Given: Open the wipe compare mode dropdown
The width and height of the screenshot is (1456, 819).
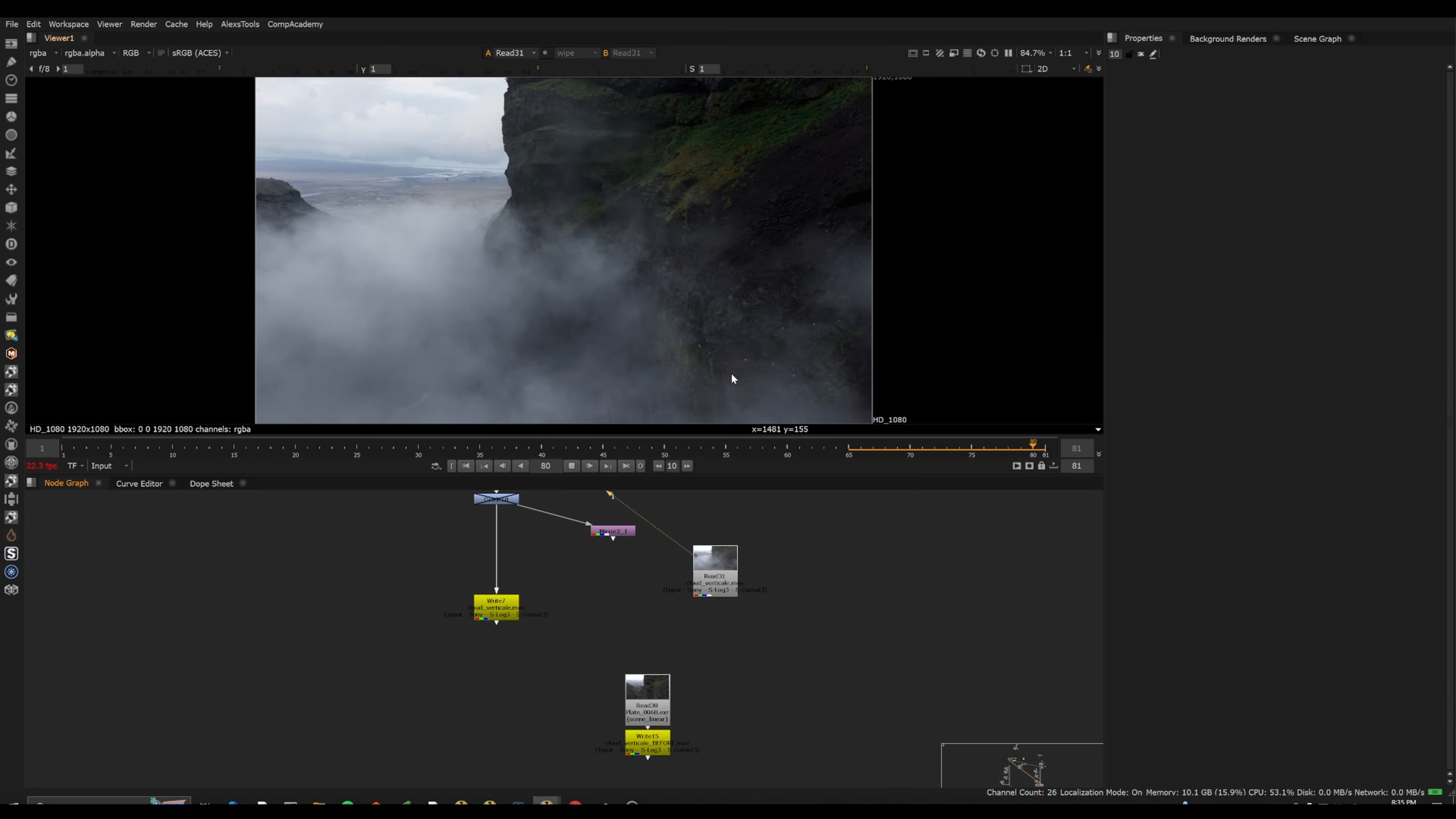Looking at the screenshot, I should pos(576,53).
